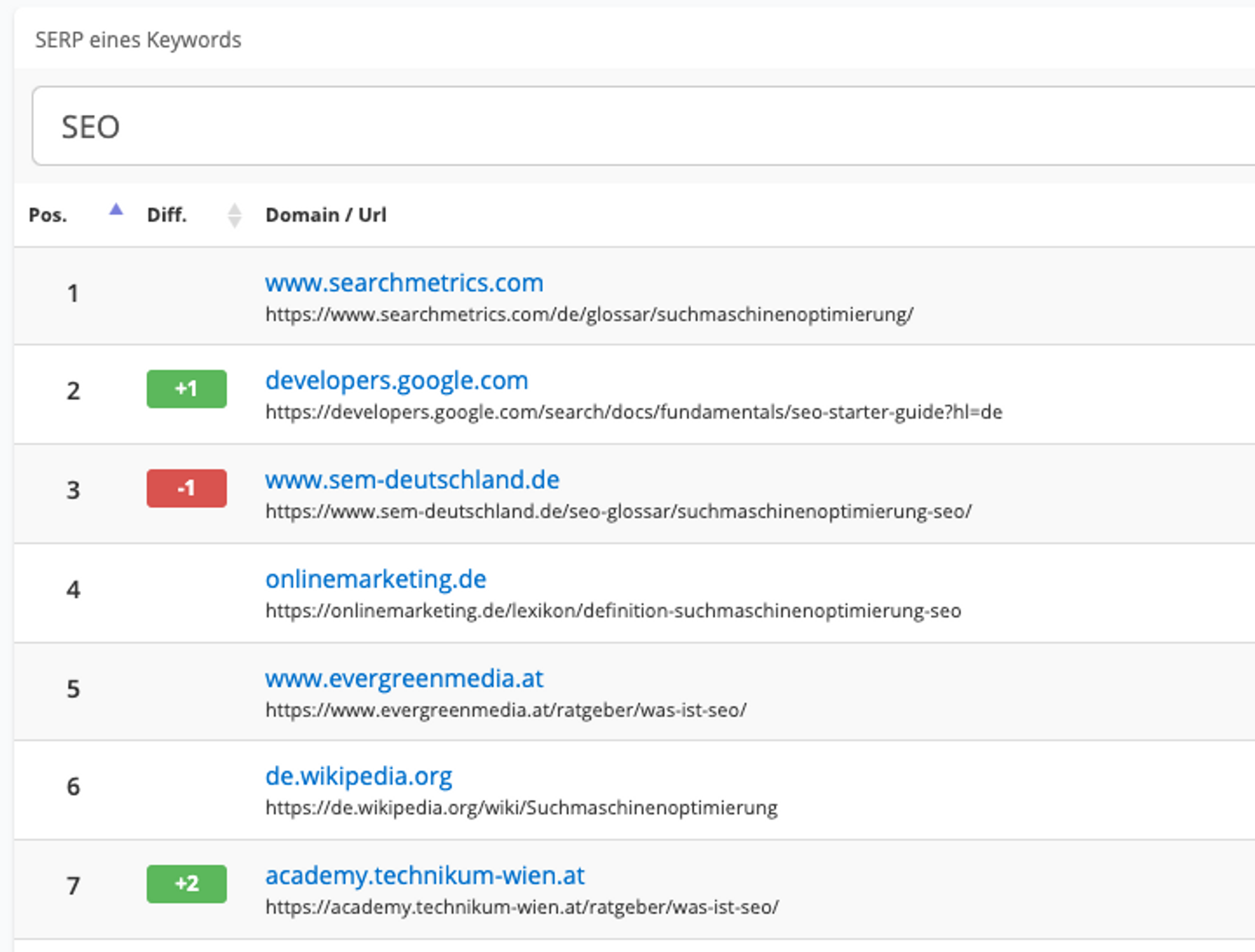Click the SEO keyword input field
The image size is (1255, 952).
(x=643, y=126)
